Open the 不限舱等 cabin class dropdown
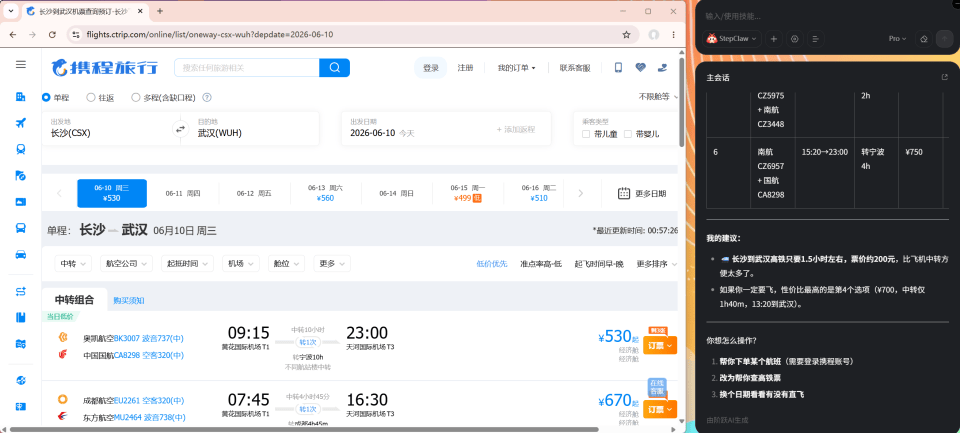 point(659,97)
